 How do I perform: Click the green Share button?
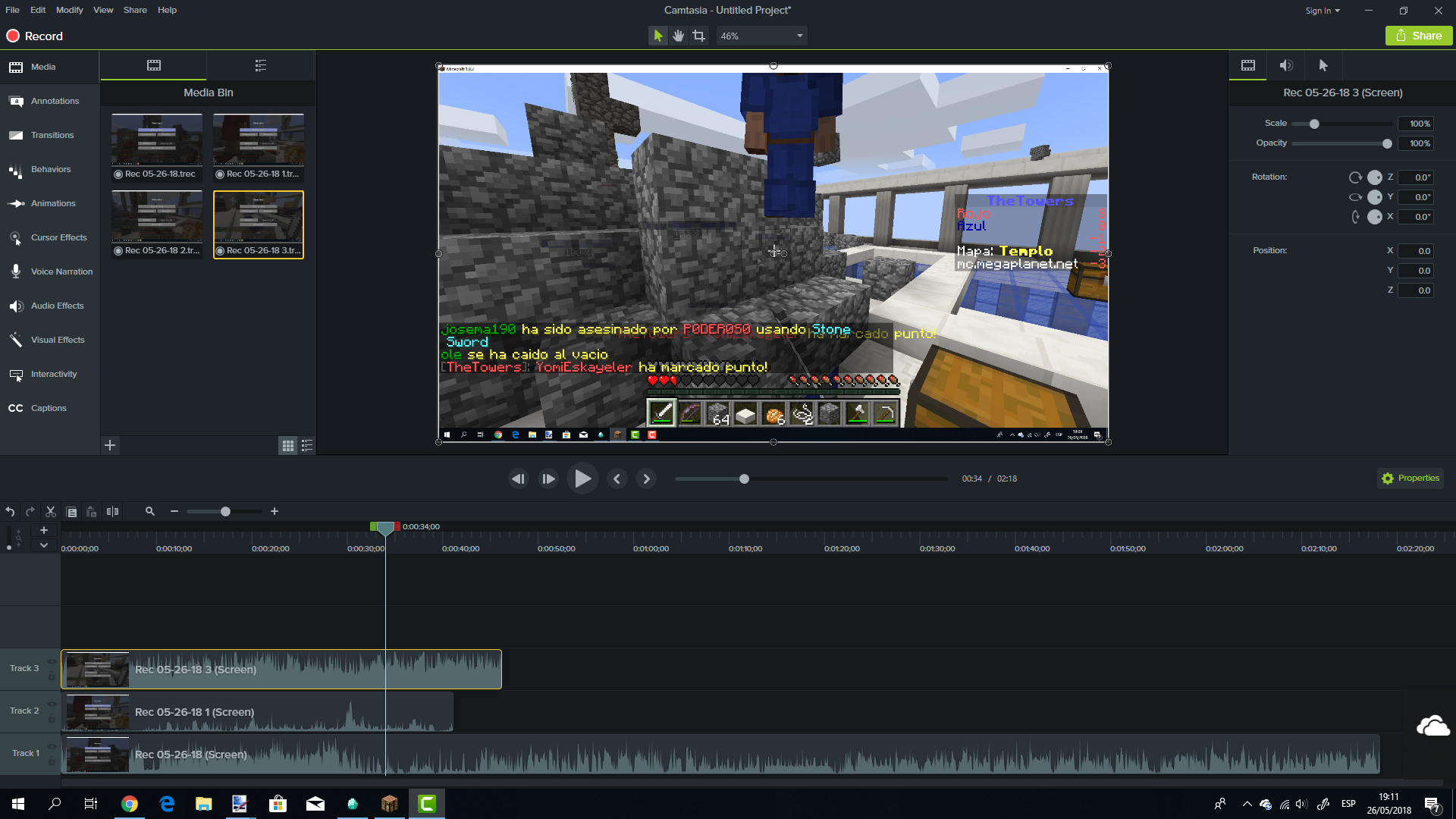click(x=1419, y=36)
